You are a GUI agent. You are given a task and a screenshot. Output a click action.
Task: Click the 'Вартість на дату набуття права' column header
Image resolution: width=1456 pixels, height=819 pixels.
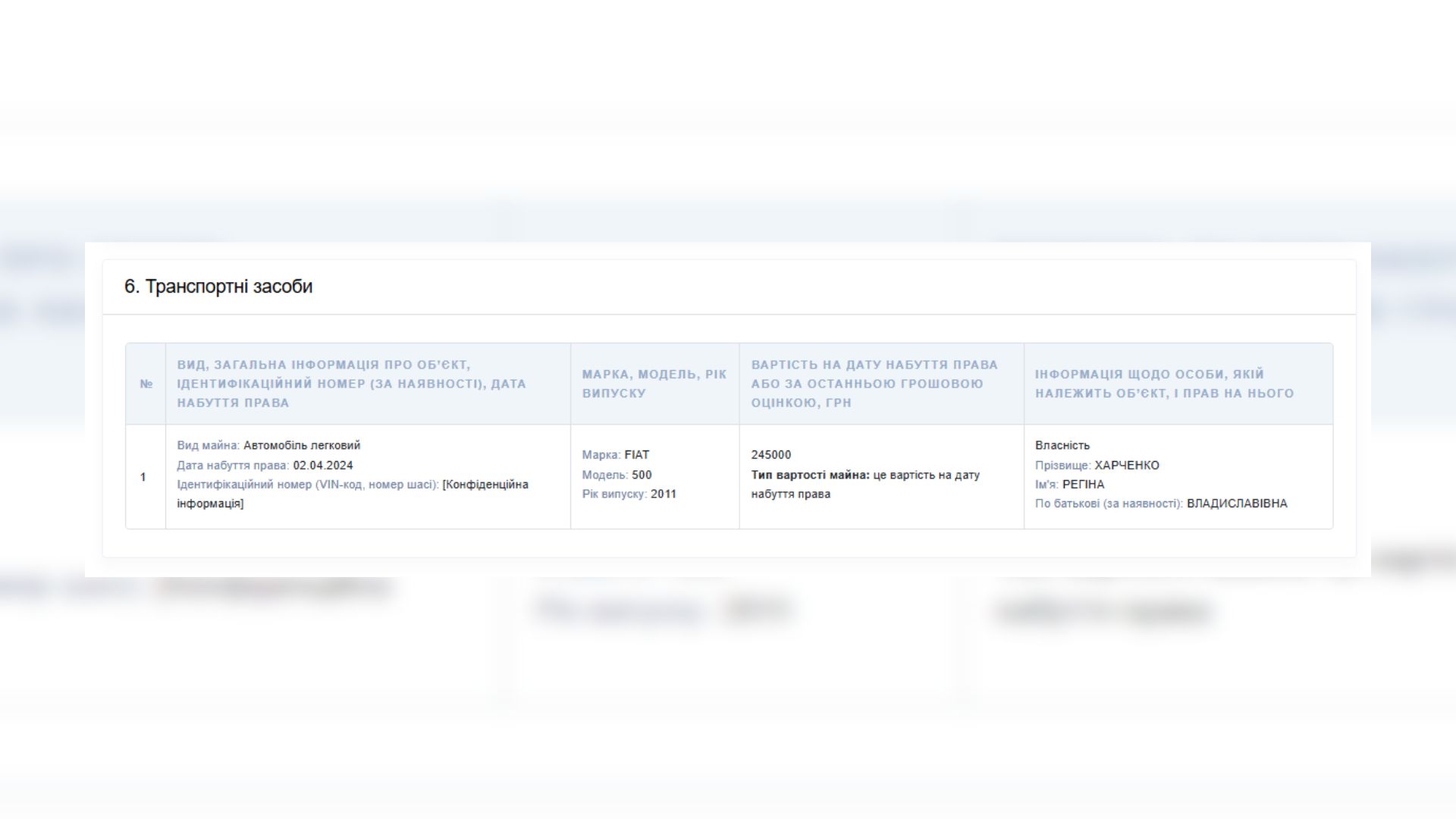pyautogui.click(x=874, y=384)
